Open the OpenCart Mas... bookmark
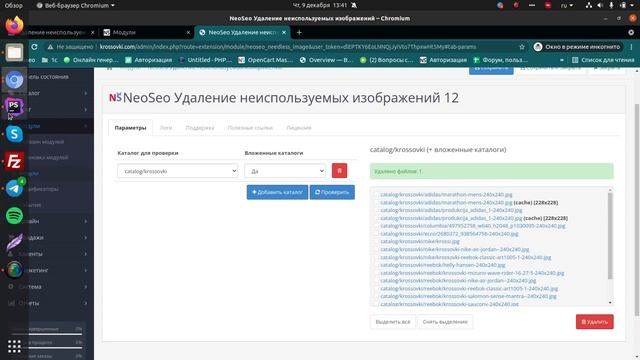The height and width of the screenshot is (360, 640). (265, 60)
